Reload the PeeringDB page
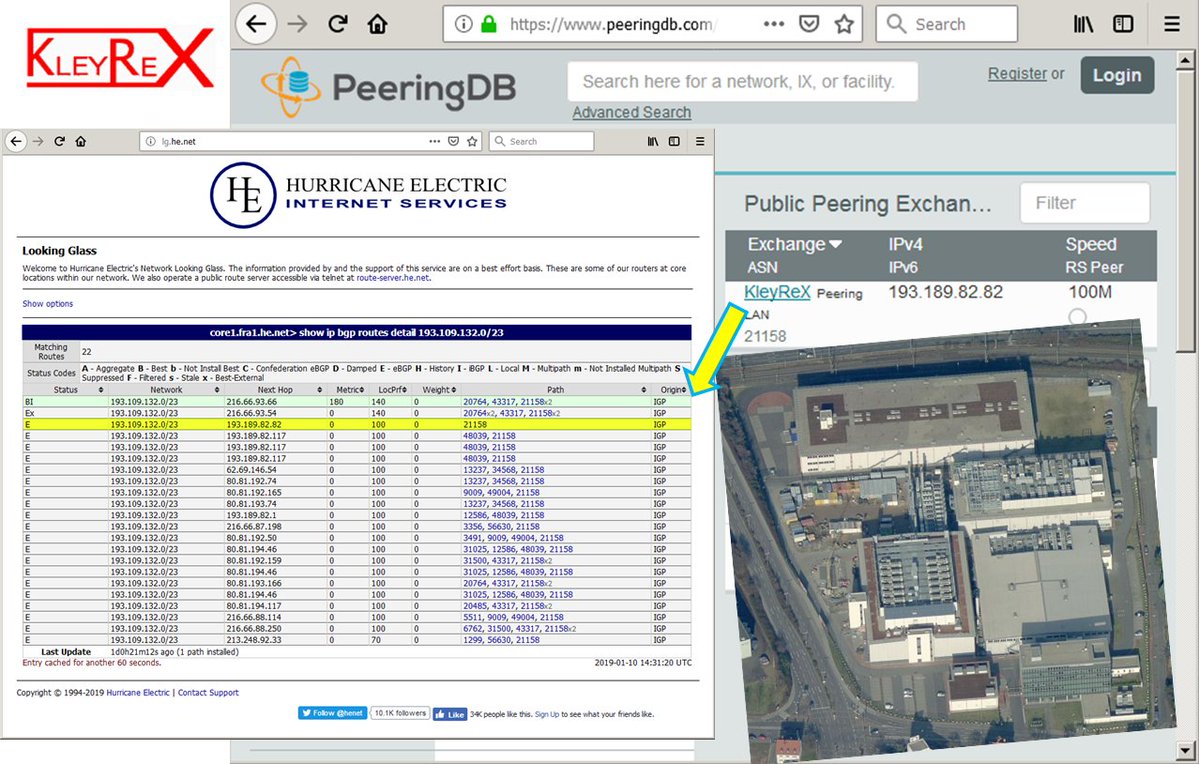Screen dimensions: 1199x764 (337, 24)
